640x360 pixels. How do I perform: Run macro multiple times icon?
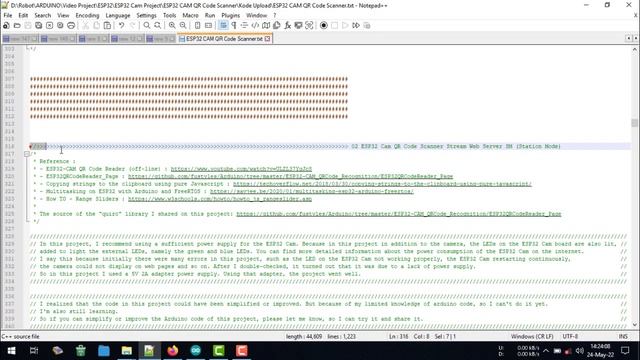coord(356,25)
